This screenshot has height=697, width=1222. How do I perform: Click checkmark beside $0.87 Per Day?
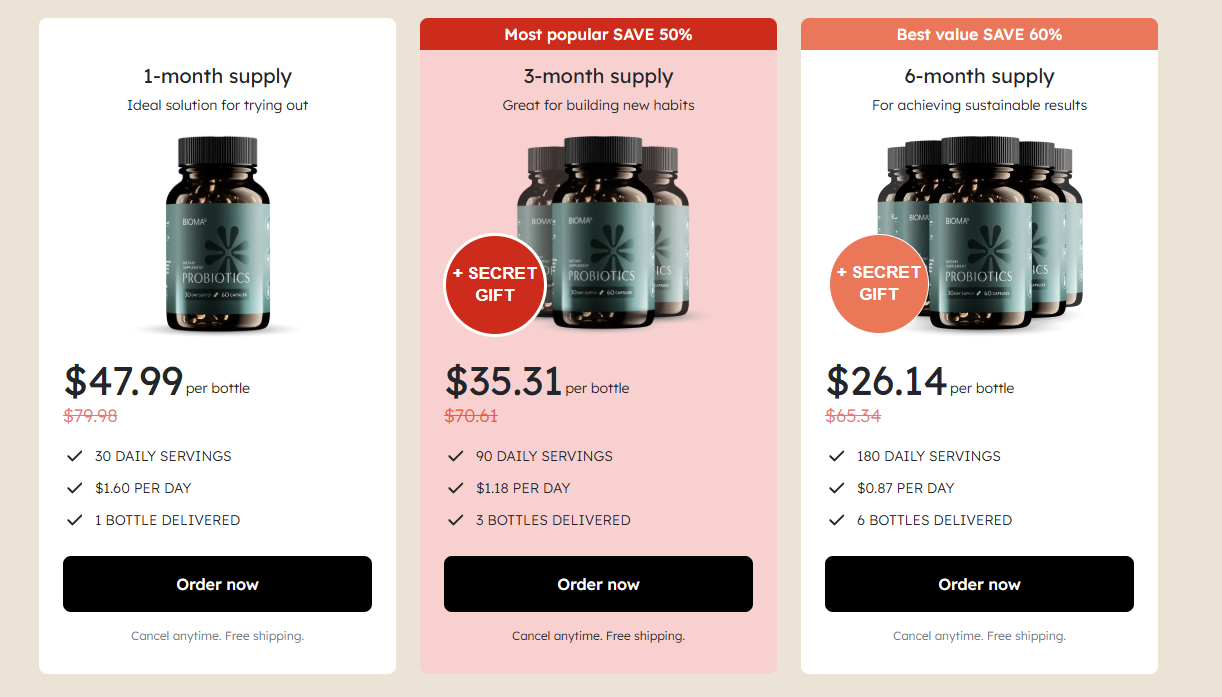(836, 488)
